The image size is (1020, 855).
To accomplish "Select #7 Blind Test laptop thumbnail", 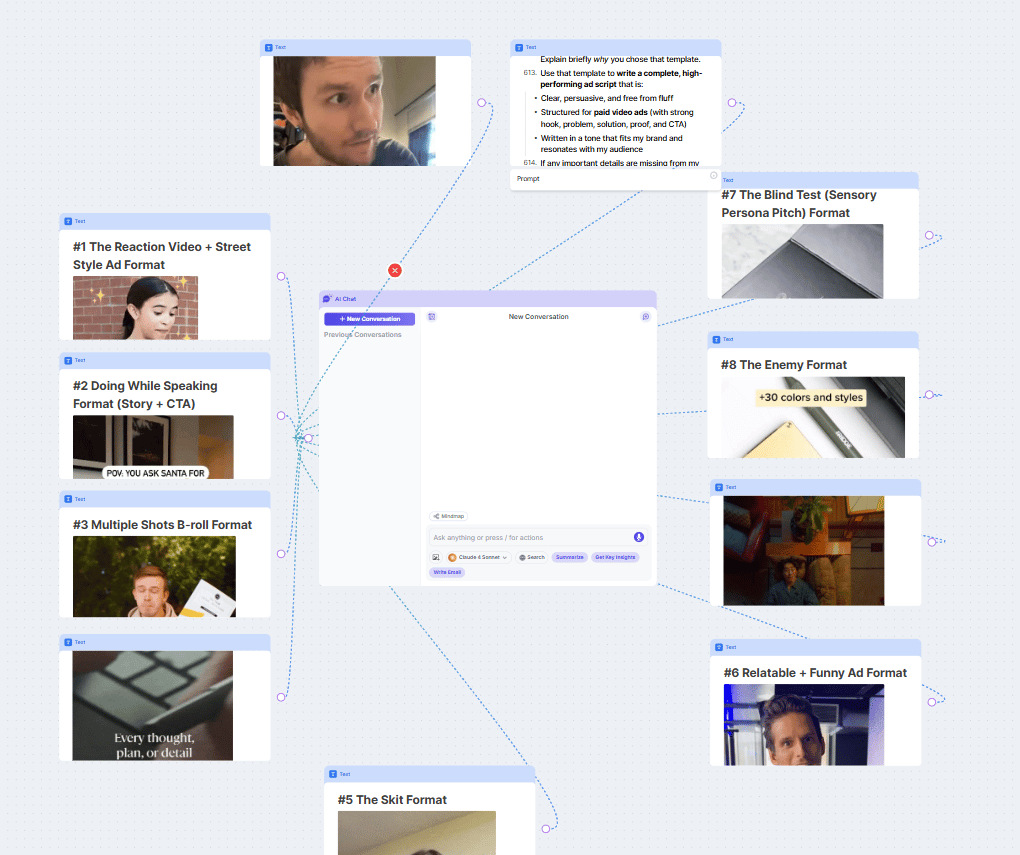I will [802, 262].
